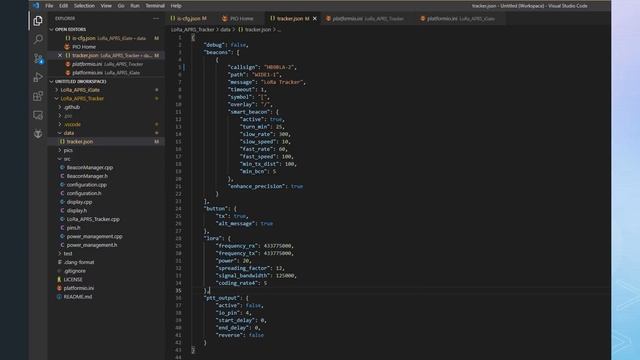This screenshot has height=360, width=640.
Task: Open the Run and Debug icon
Action: click(x=38, y=77)
